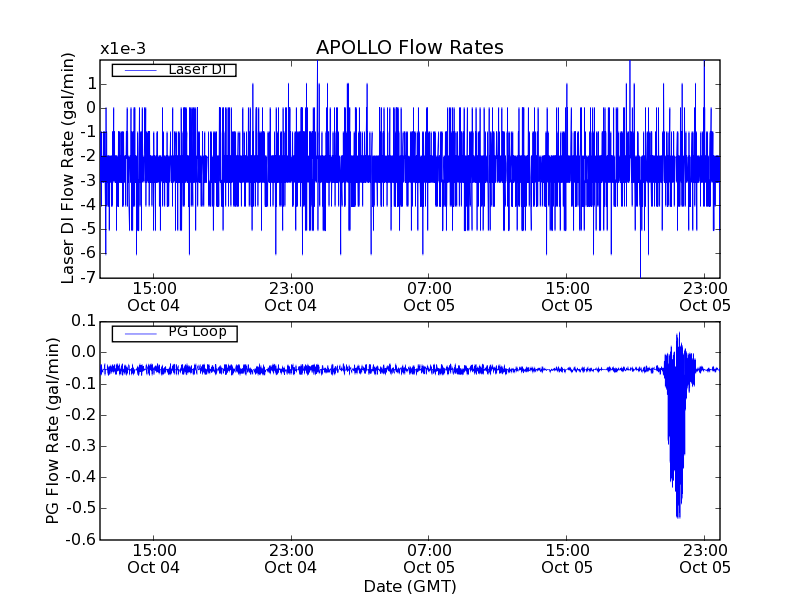Screen dimensions: 800x600
Task: Click the Laser DI Flow Rate y-axis label
Action: click(69, 167)
